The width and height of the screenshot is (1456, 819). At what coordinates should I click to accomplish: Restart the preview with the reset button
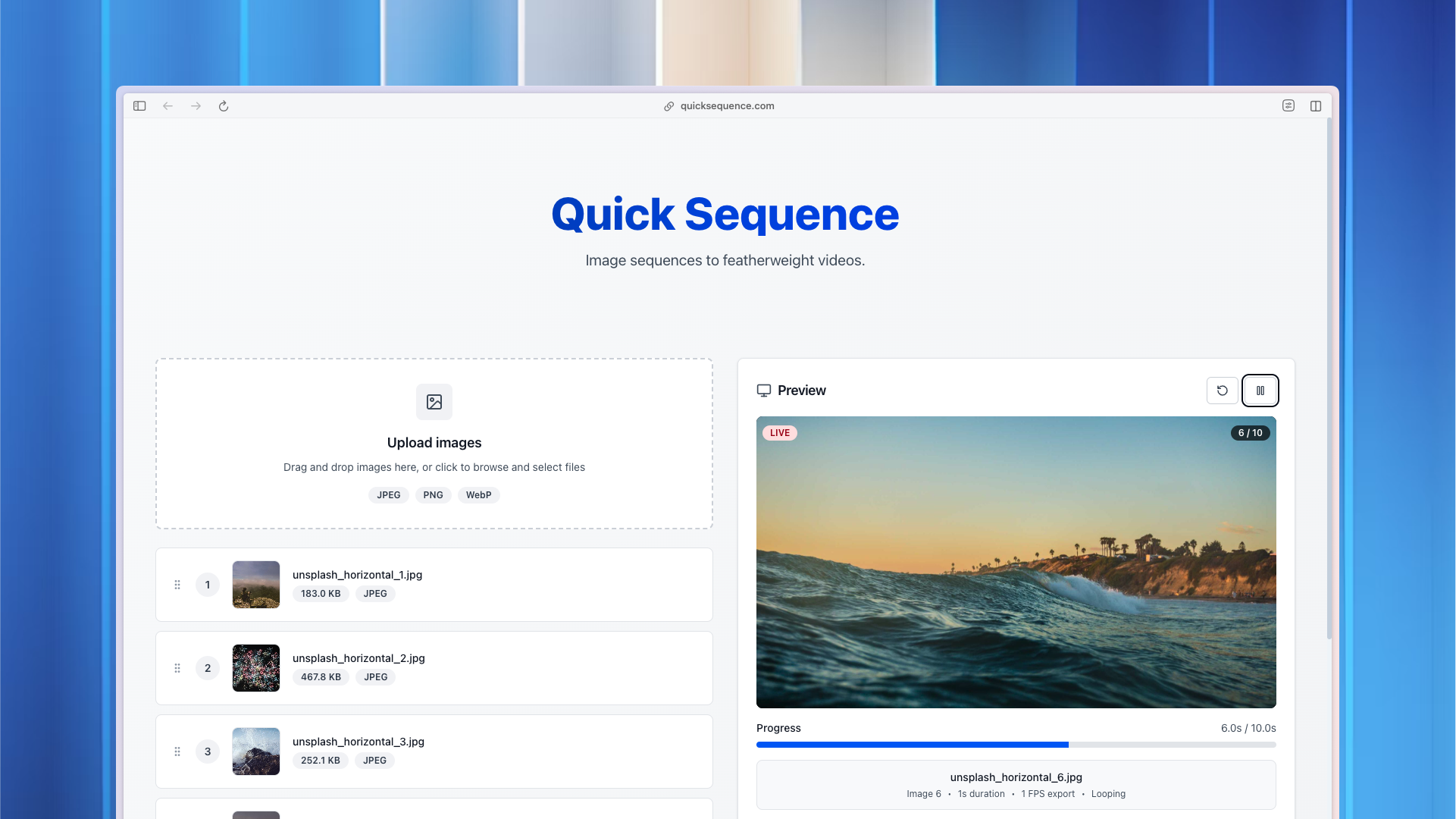(x=1223, y=391)
